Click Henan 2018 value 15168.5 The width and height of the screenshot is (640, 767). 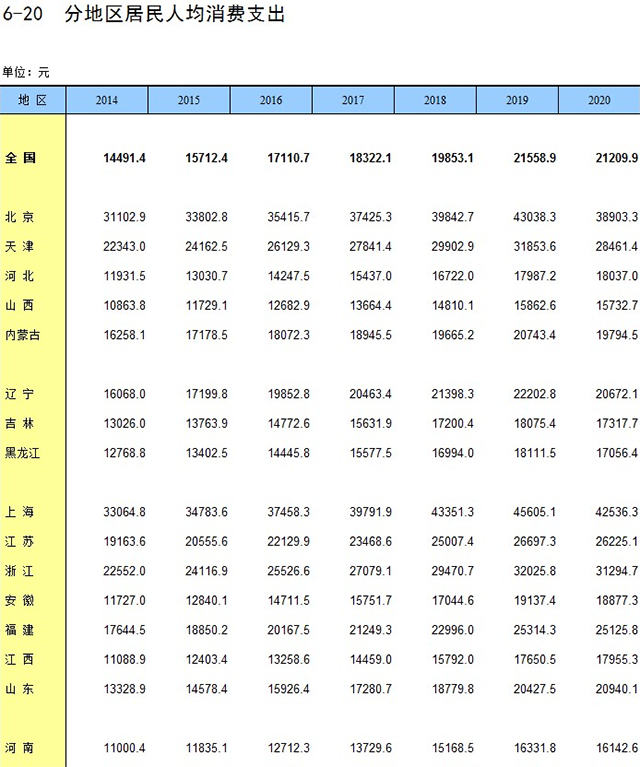[453, 748]
